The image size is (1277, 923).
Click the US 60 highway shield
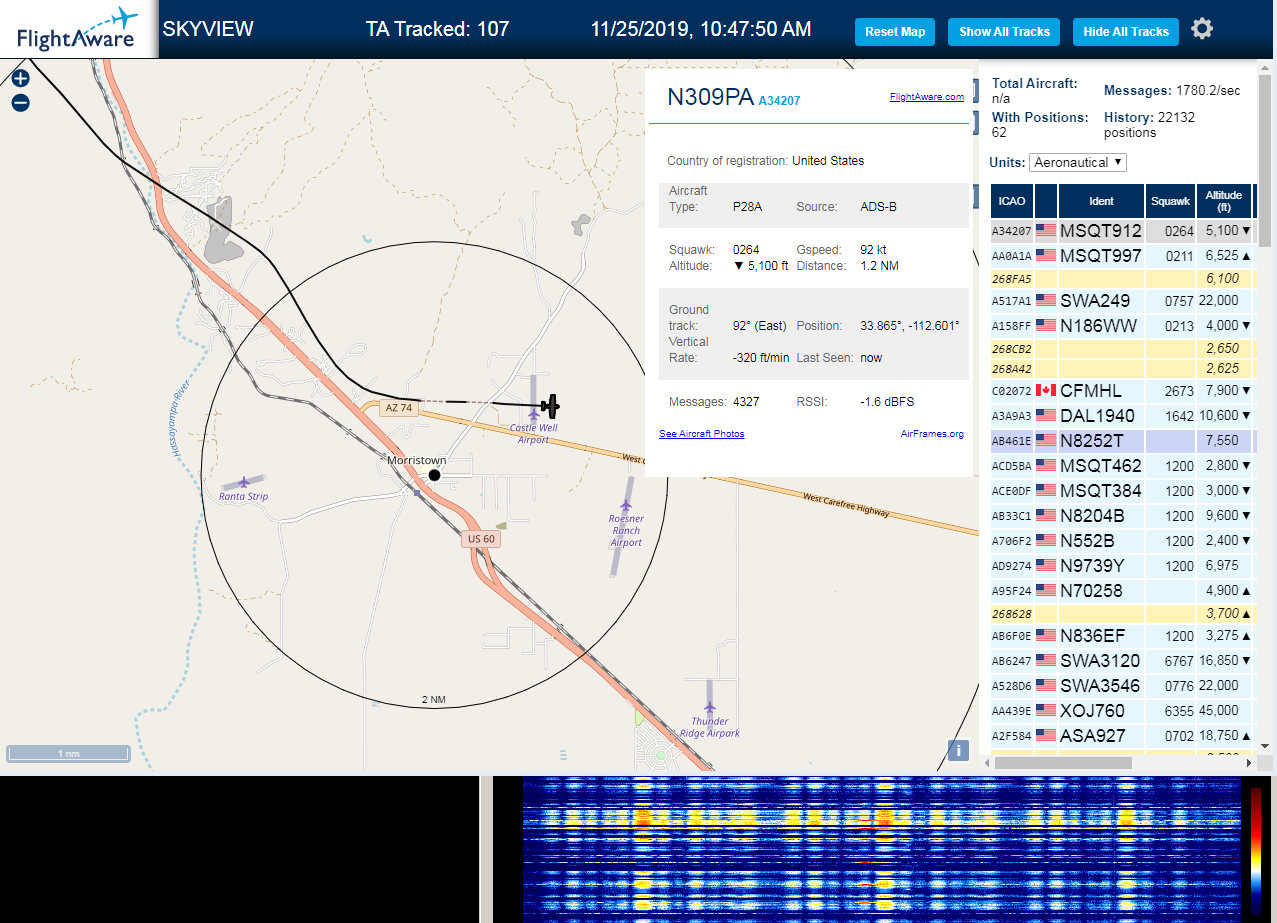[x=481, y=539]
